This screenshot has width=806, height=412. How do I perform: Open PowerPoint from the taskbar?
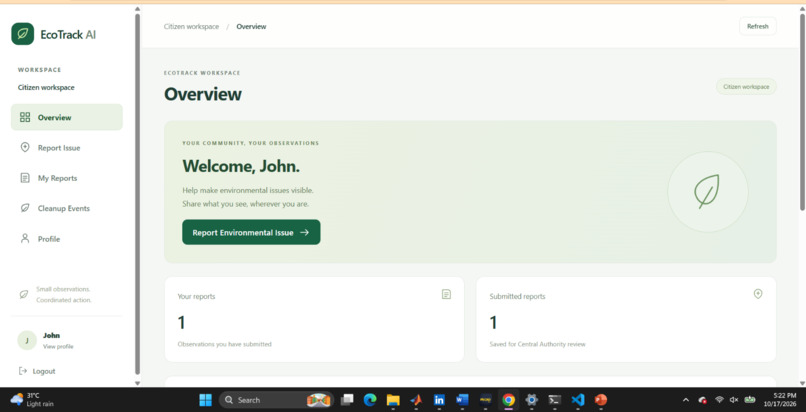pos(600,400)
